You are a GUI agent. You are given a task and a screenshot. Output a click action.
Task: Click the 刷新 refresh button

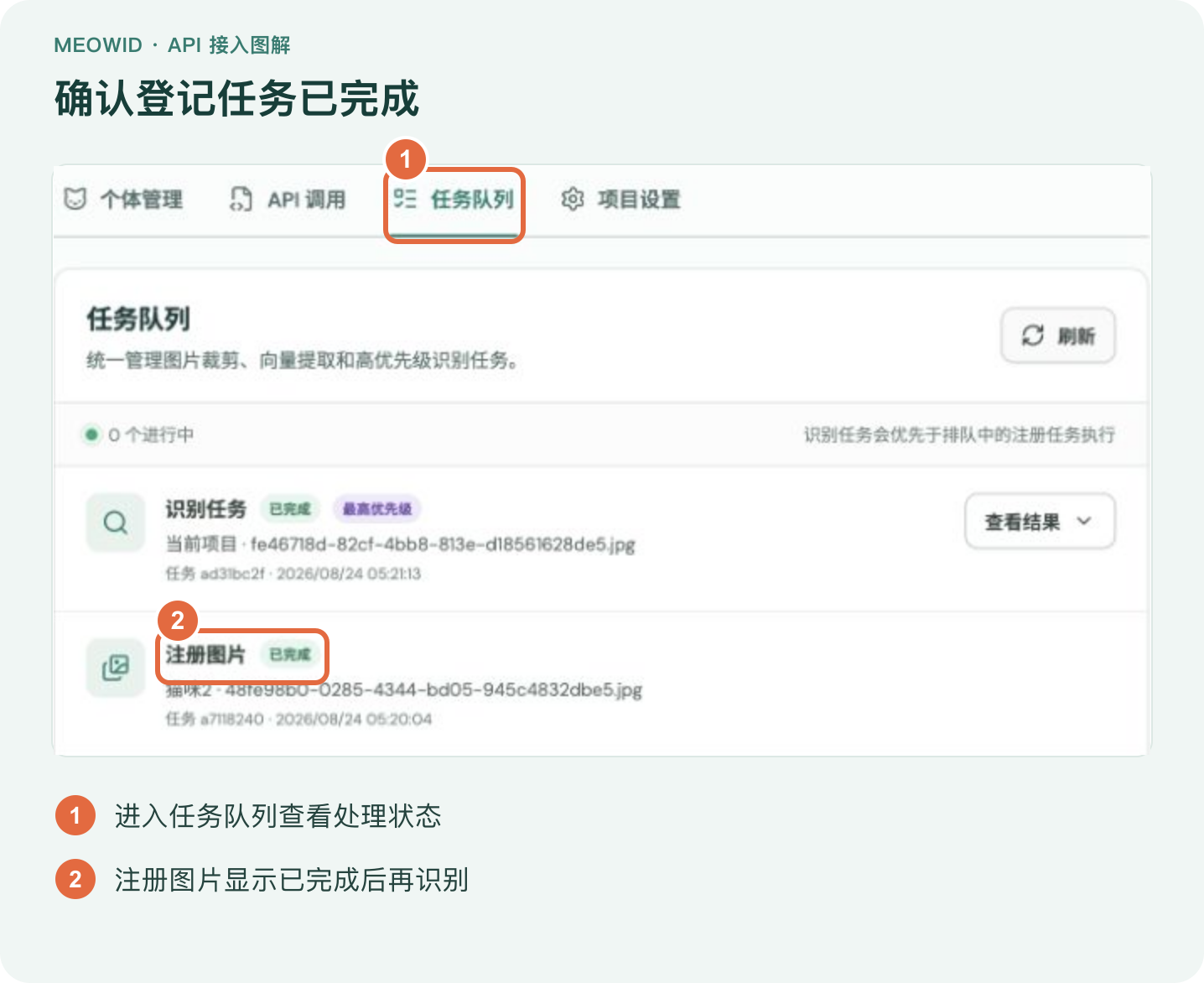pyautogui.click(x=1058, y=335)
